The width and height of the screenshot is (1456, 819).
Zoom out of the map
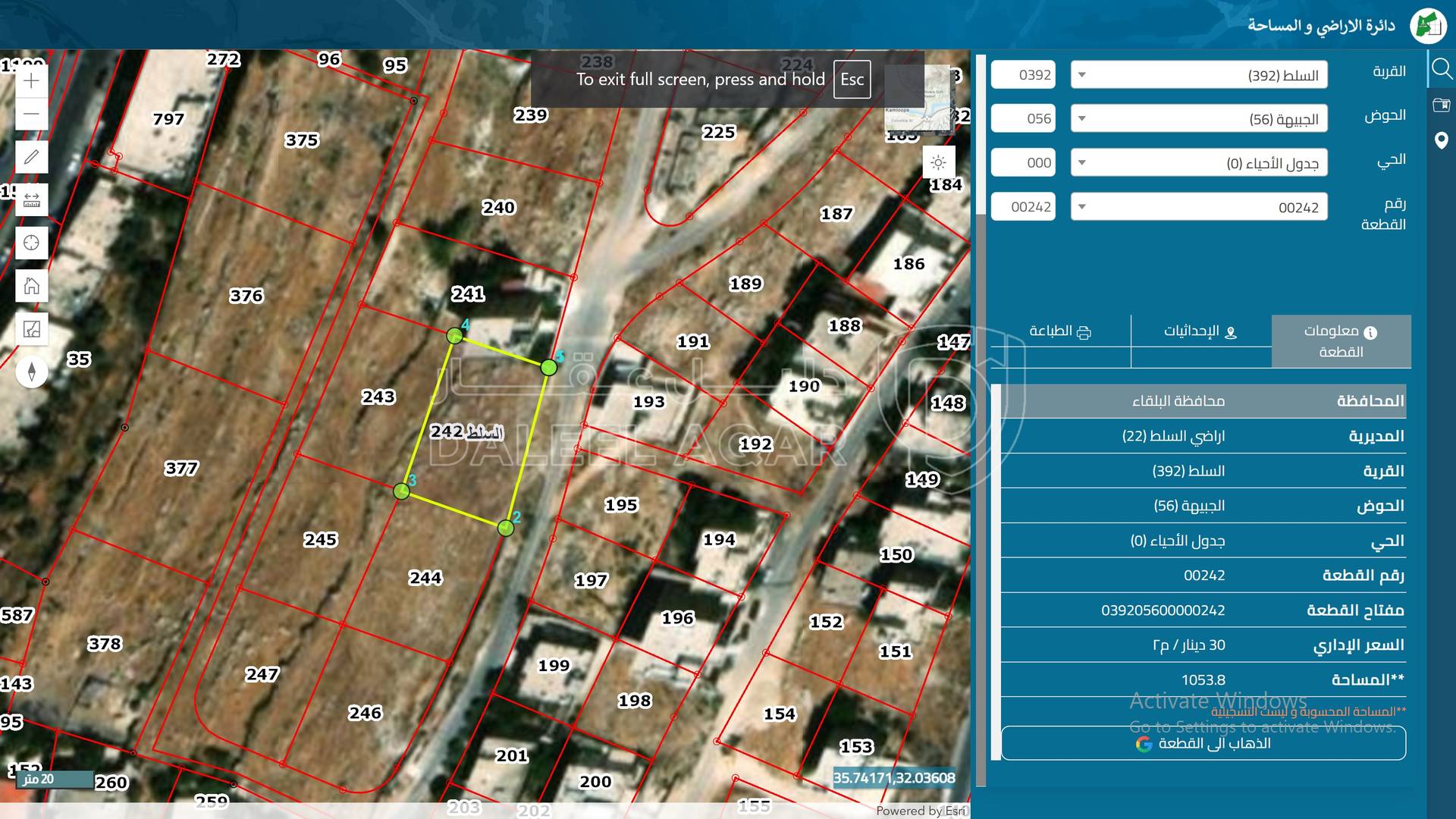pyautogui.click(x=31, y=115)
